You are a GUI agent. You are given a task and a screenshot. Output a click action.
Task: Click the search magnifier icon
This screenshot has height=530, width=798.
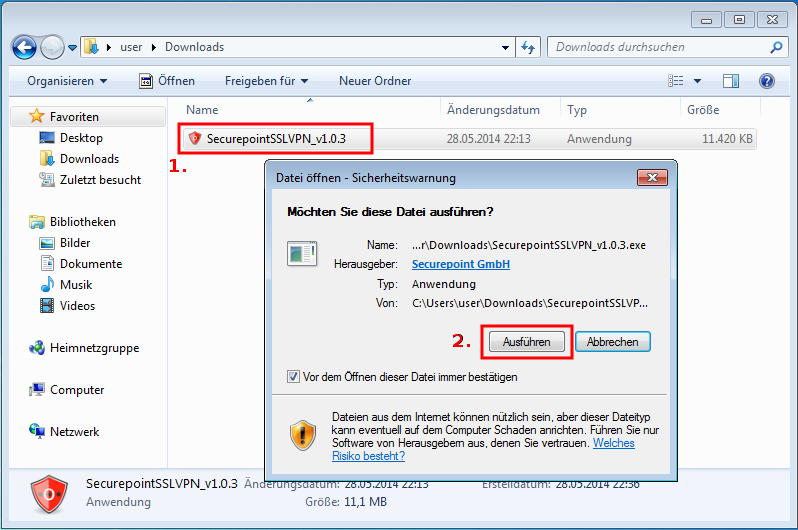776,47
